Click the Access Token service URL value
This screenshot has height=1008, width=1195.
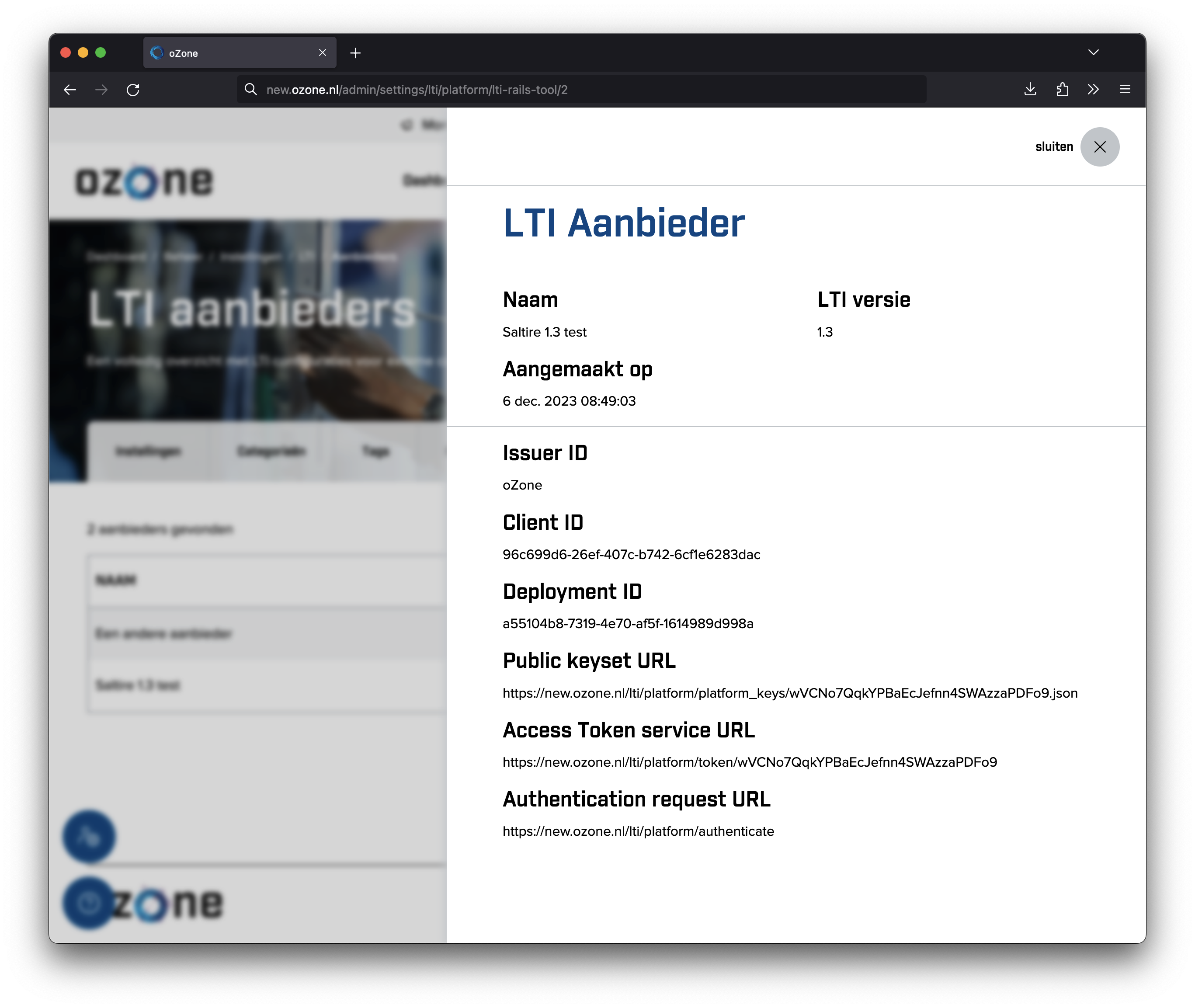749,762
